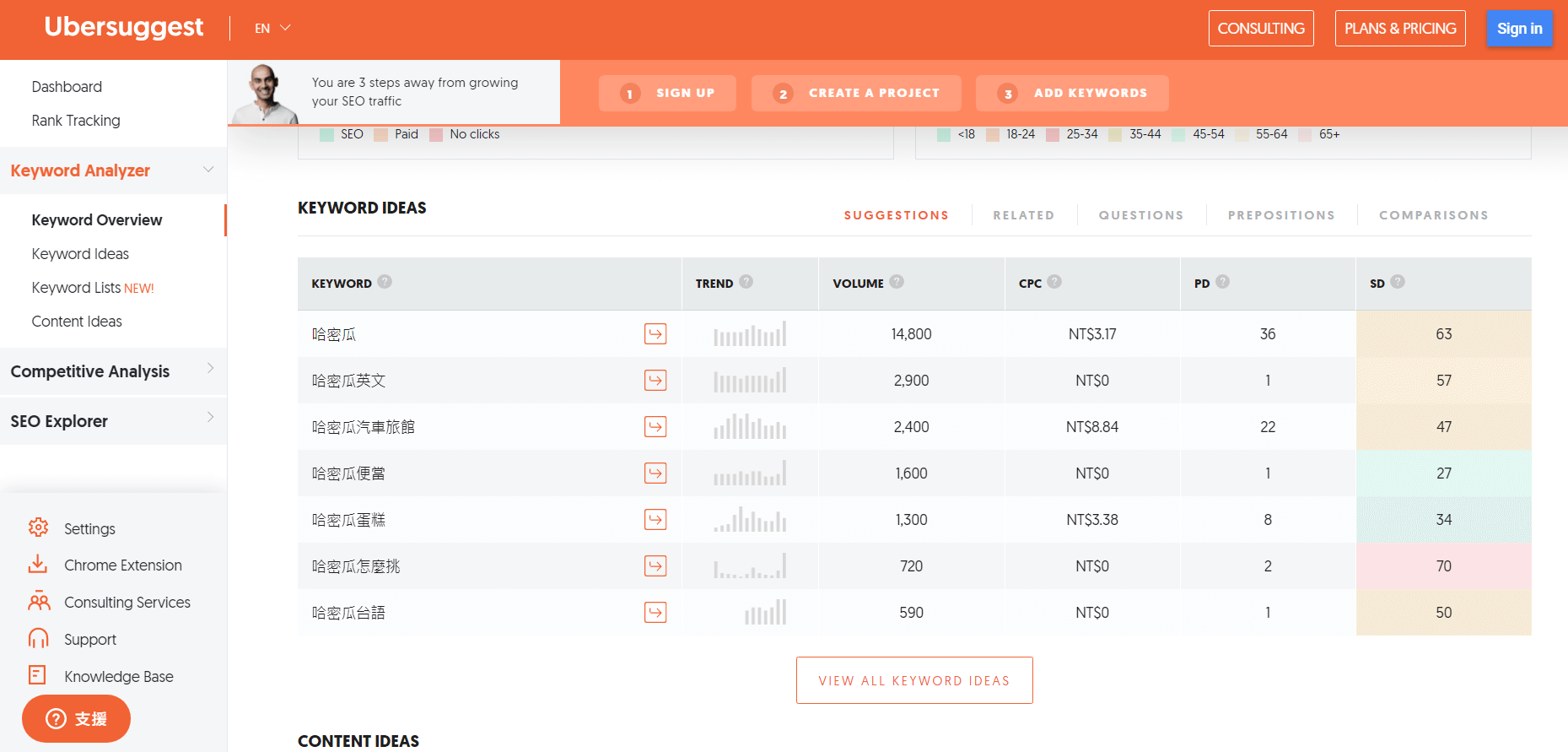1568x752 pixels.
Task: Open keyword link arrow for 哈密瓜便當
Action: (x=655, y=473)
